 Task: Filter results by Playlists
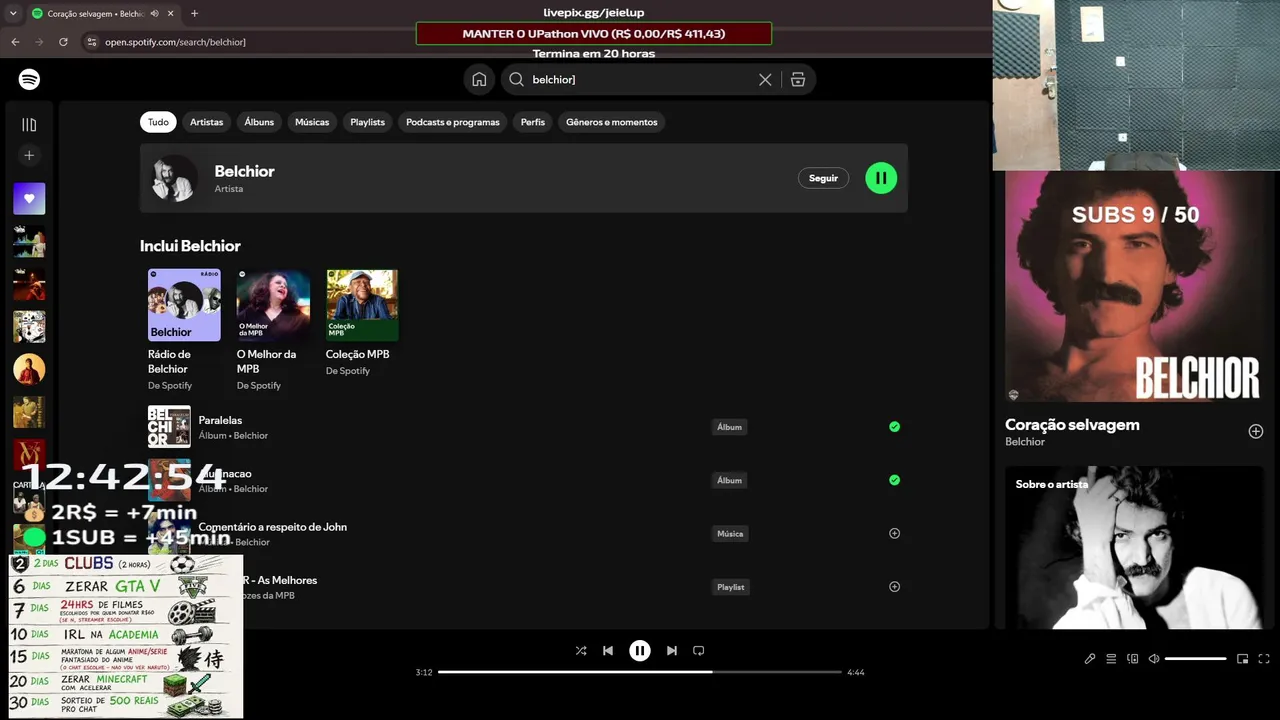(367, 122)
